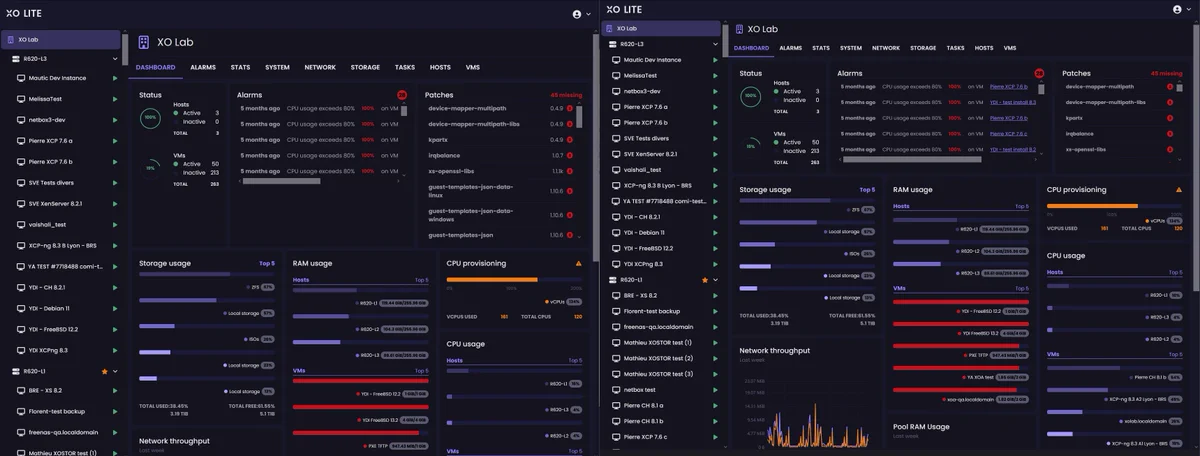This screenshot has width=1200, height=456.
Task: Collapse R620-L1 host in left window
Action: tap(116, 371)
